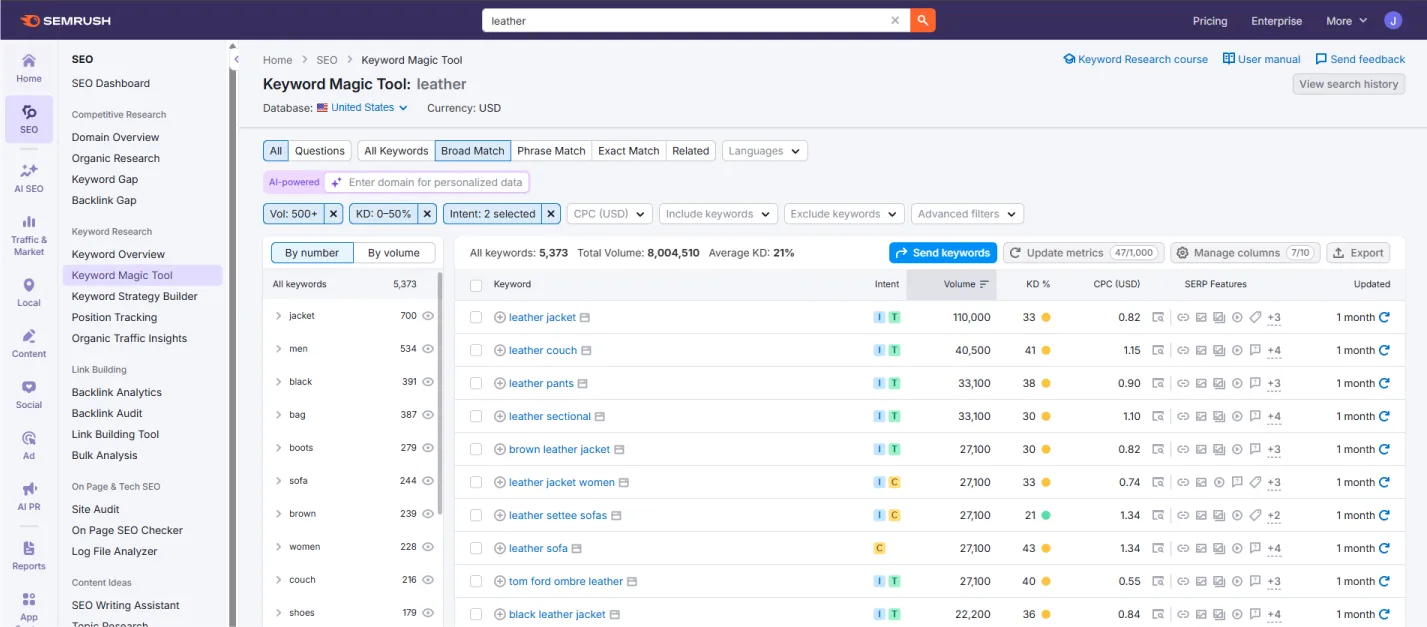Image resolution: width=1427 pixels, height=627 pixels.
Task: Click the Send keywords button
Action: 943,253
